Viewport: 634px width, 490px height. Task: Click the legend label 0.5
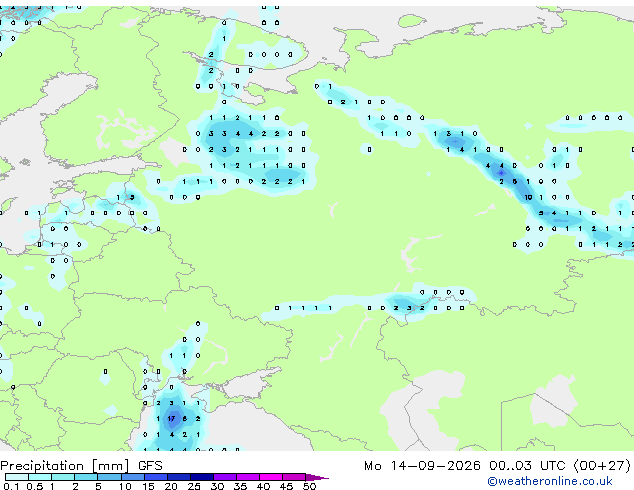click(x=35, y=486)
